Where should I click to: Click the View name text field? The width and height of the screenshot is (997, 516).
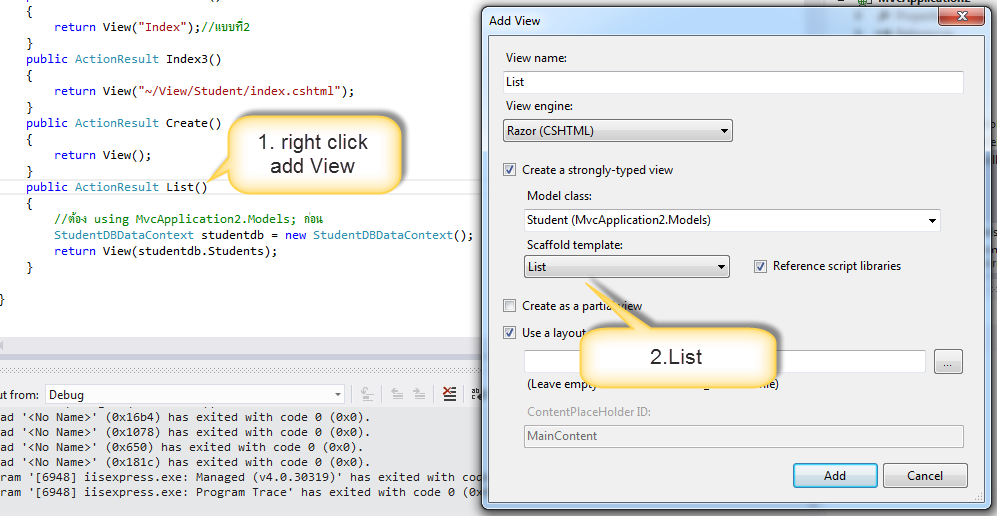click(733, 82)
